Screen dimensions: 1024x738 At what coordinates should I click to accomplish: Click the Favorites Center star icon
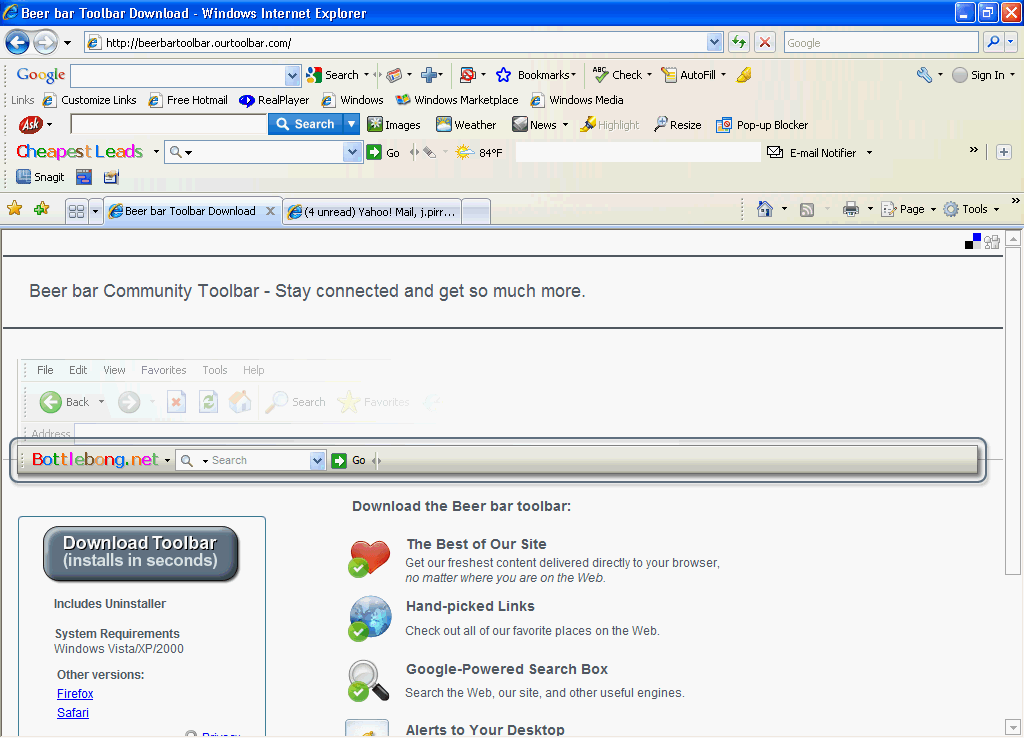[15, 209]
